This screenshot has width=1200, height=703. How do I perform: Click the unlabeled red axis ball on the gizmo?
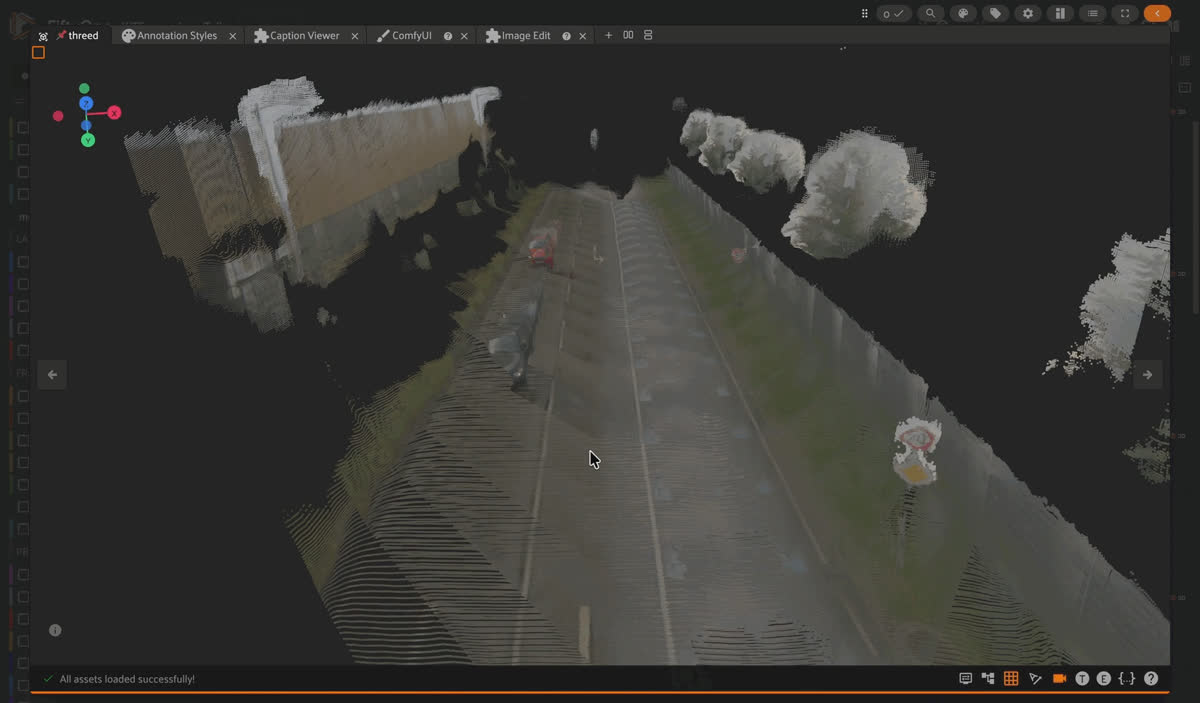coord(58,116)
